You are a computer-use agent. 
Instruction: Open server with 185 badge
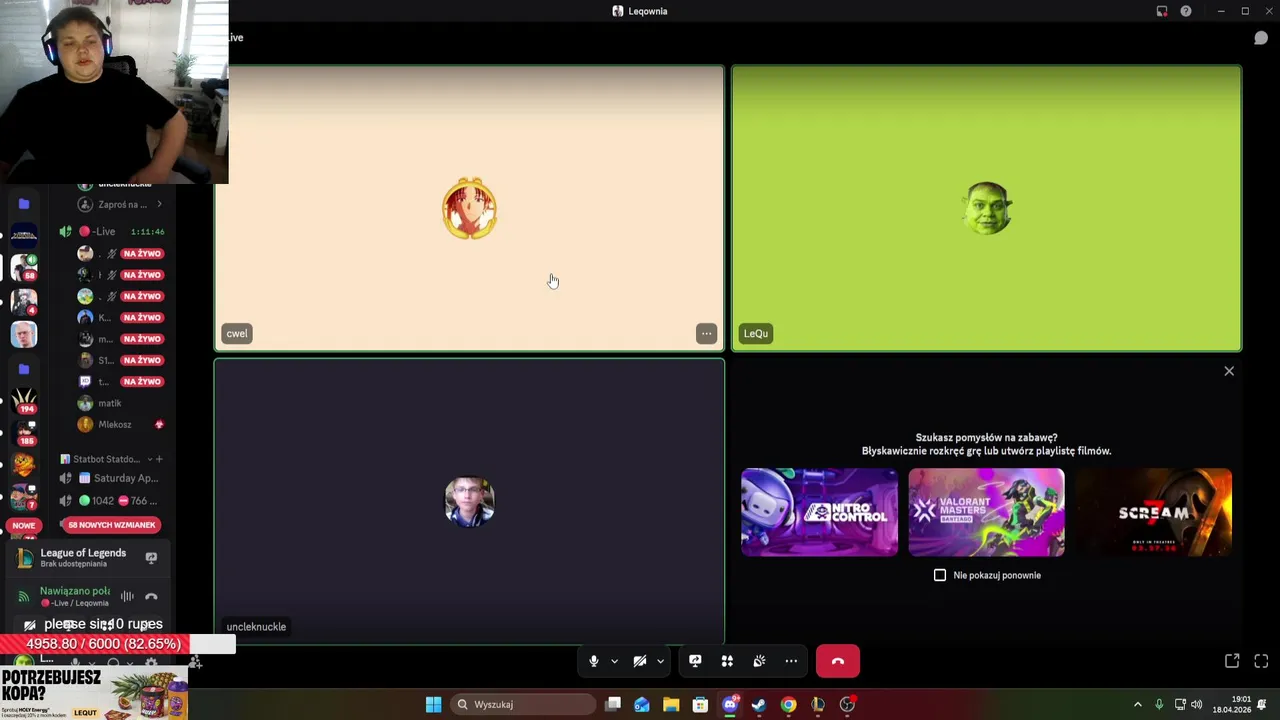pyautogui.click(x=24, y=434)
